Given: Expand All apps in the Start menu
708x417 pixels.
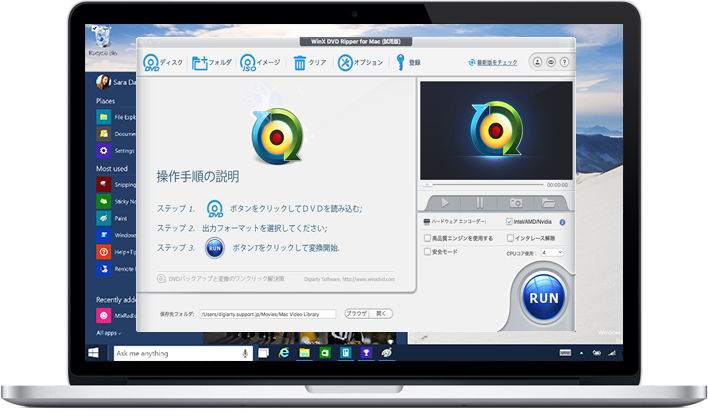Looking at the screenshot, I should coord(109,333).
